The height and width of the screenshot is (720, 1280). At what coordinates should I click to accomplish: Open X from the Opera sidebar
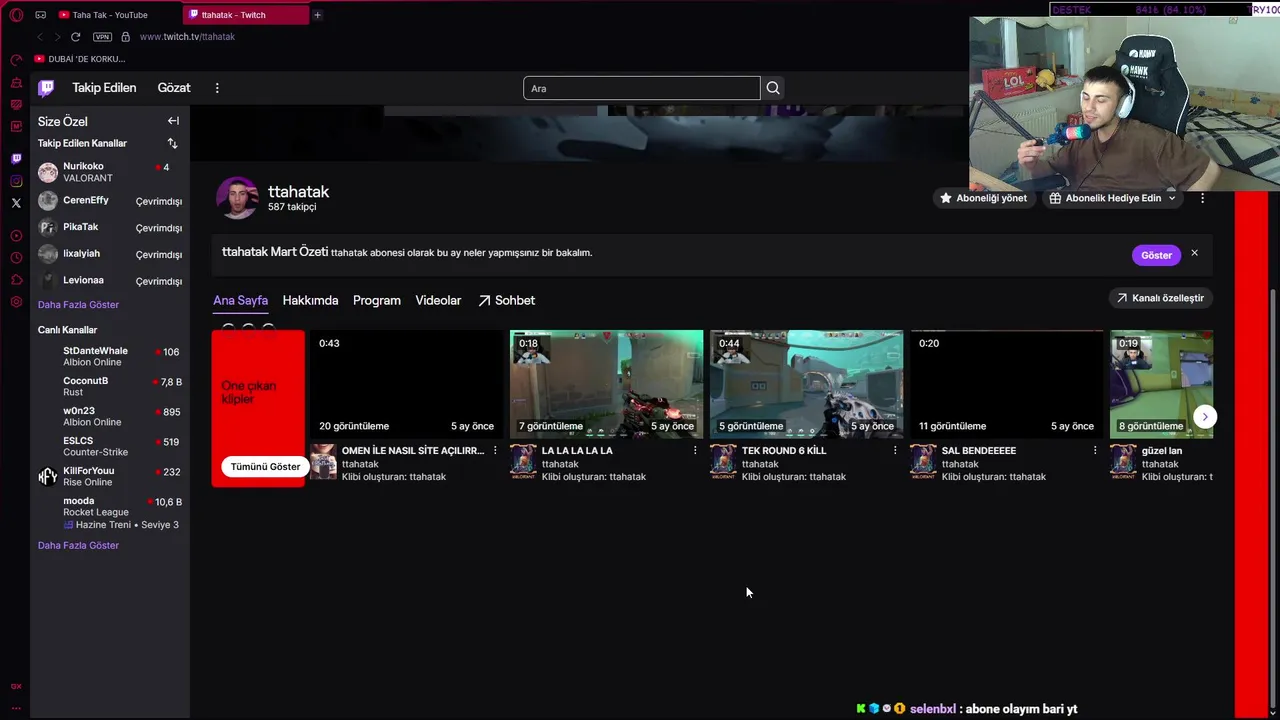coord(16,203)
